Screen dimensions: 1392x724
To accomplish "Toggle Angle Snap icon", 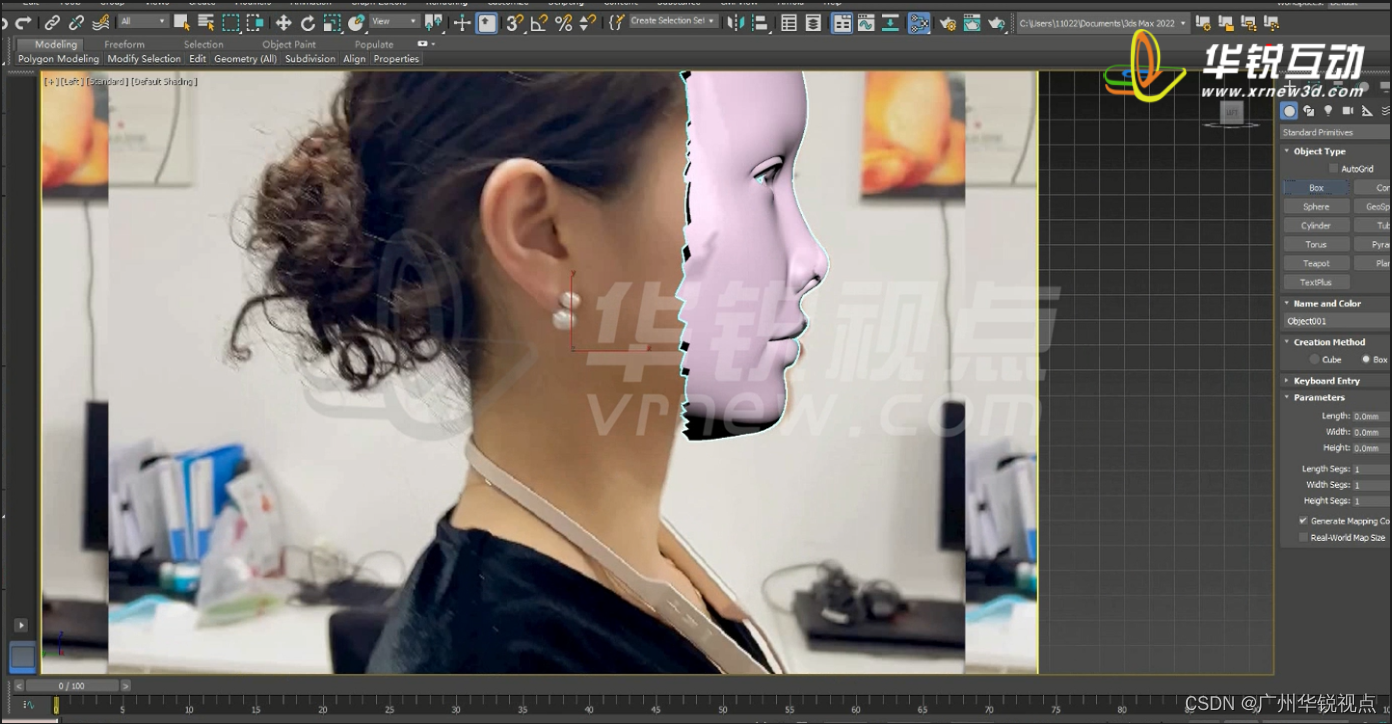I will click(539, 22).
